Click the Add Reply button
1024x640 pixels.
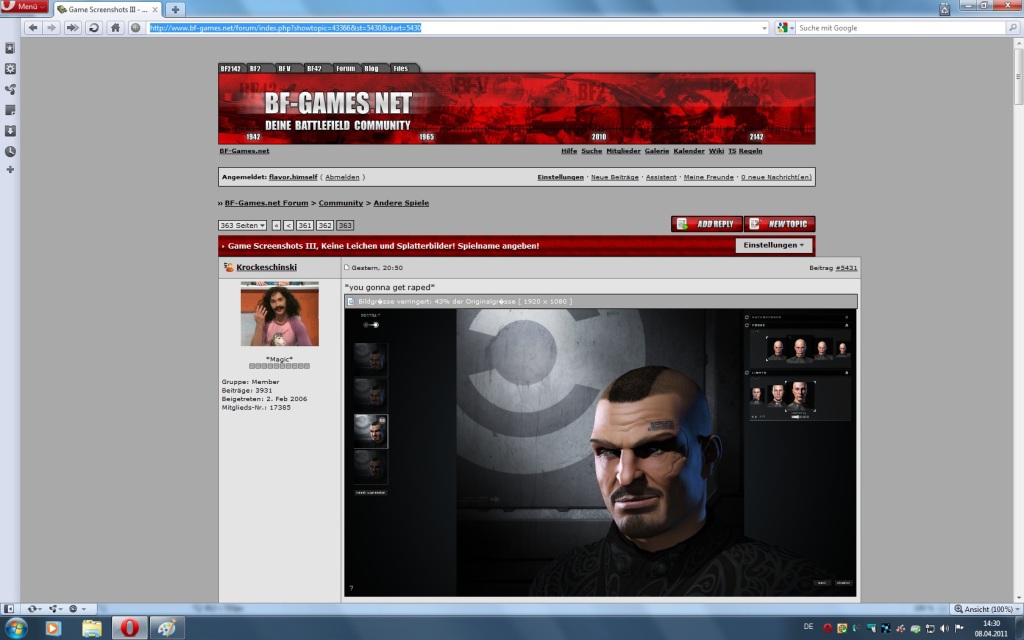coord(707,224)
